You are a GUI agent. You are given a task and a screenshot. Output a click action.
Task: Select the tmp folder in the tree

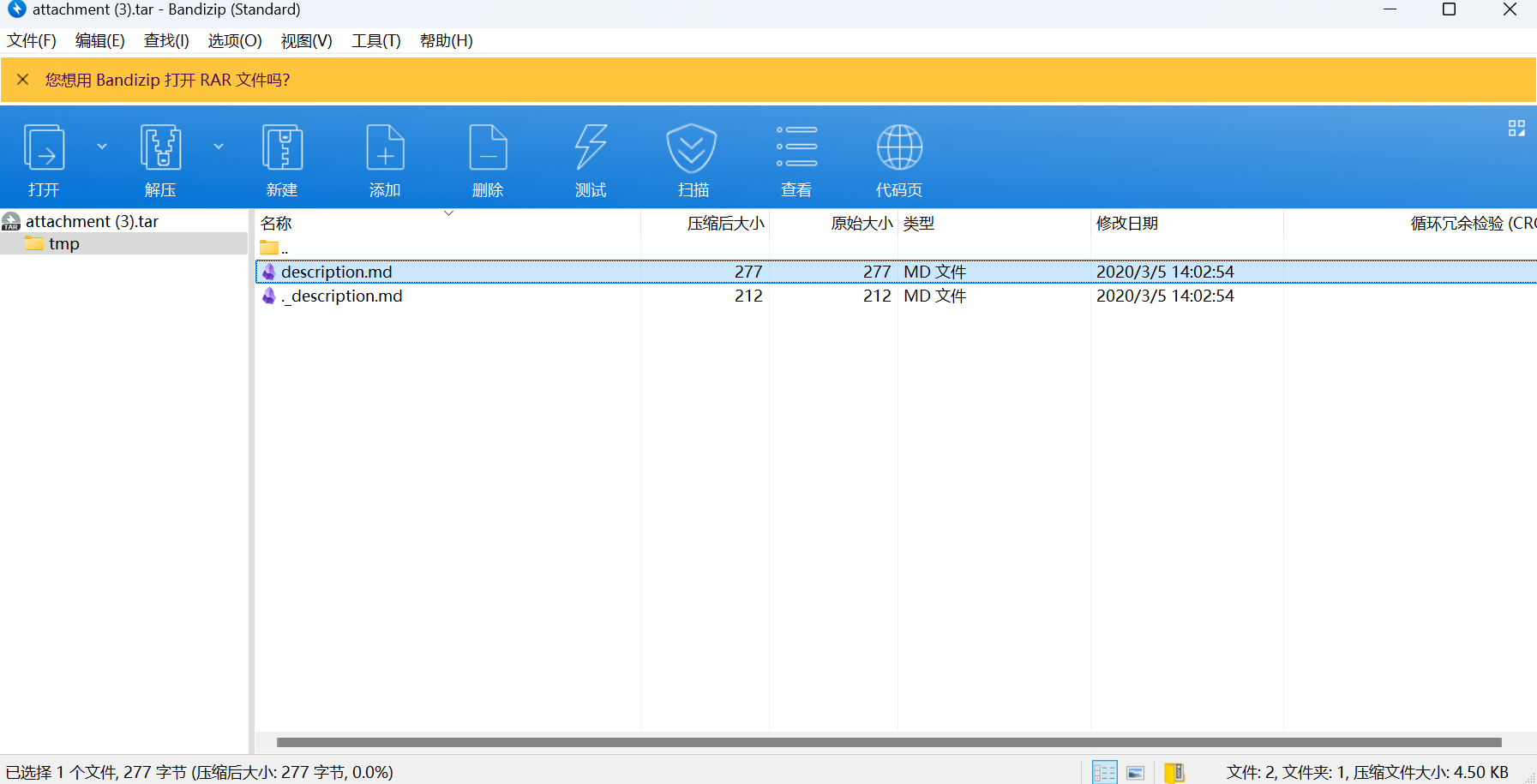point(64,243)
